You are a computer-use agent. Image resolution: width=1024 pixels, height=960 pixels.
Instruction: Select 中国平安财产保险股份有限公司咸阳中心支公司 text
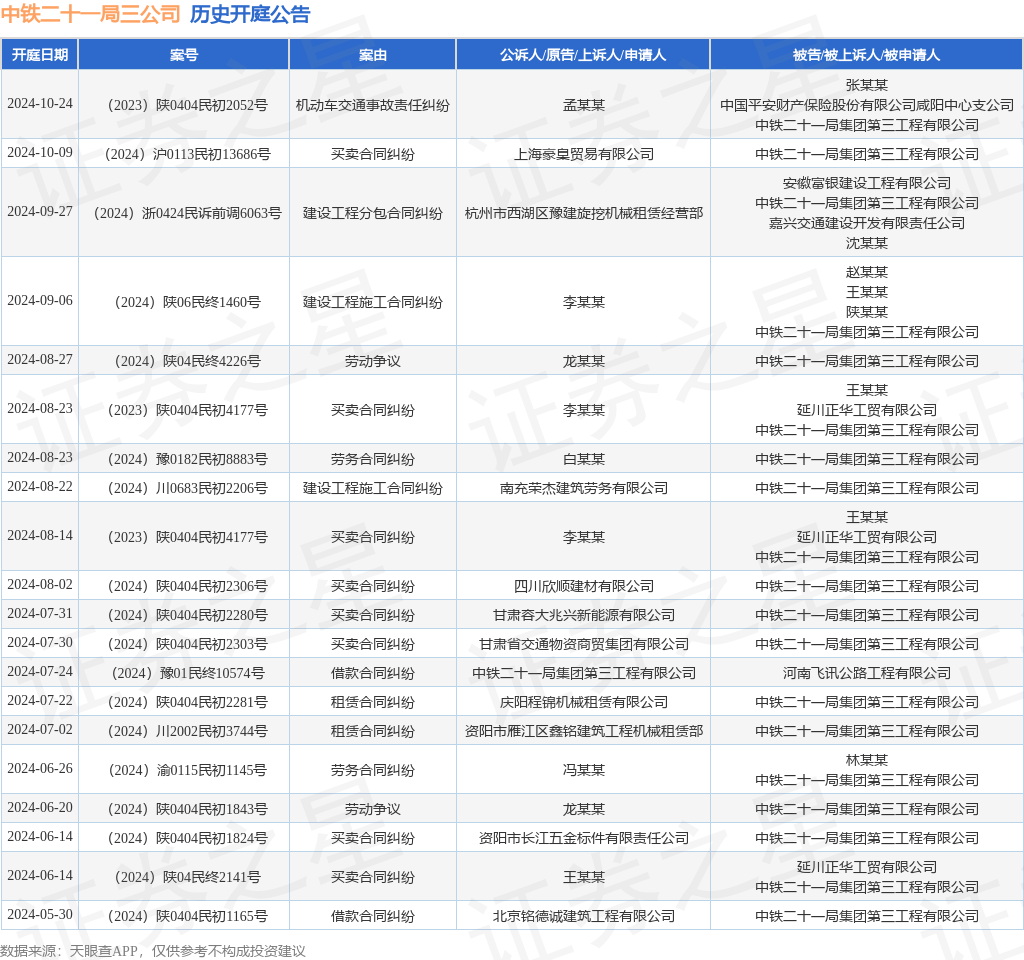click(867, 105)
